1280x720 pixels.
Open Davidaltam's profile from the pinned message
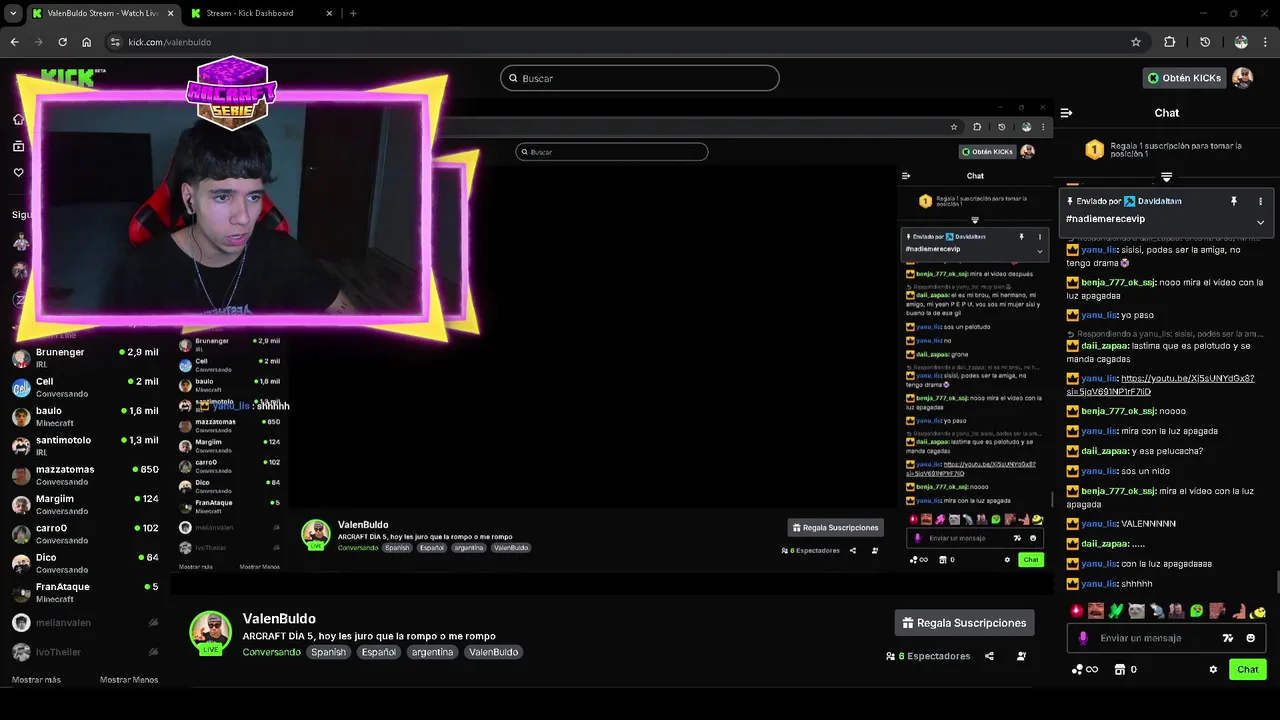coord(1159,201)
